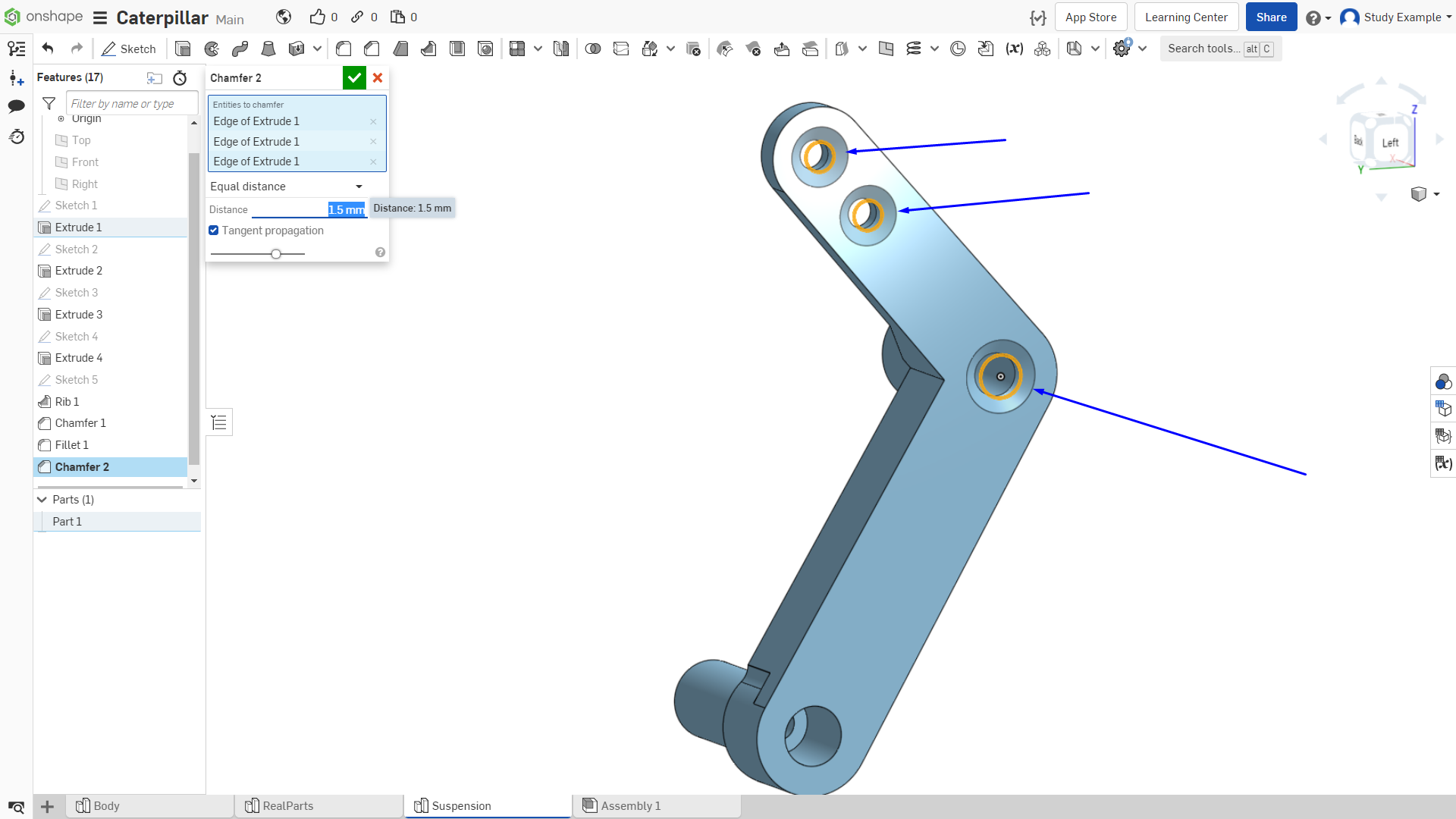1456x819 pixels.
Task: Select Fillet 1 in the feature list
Action: 111,445
